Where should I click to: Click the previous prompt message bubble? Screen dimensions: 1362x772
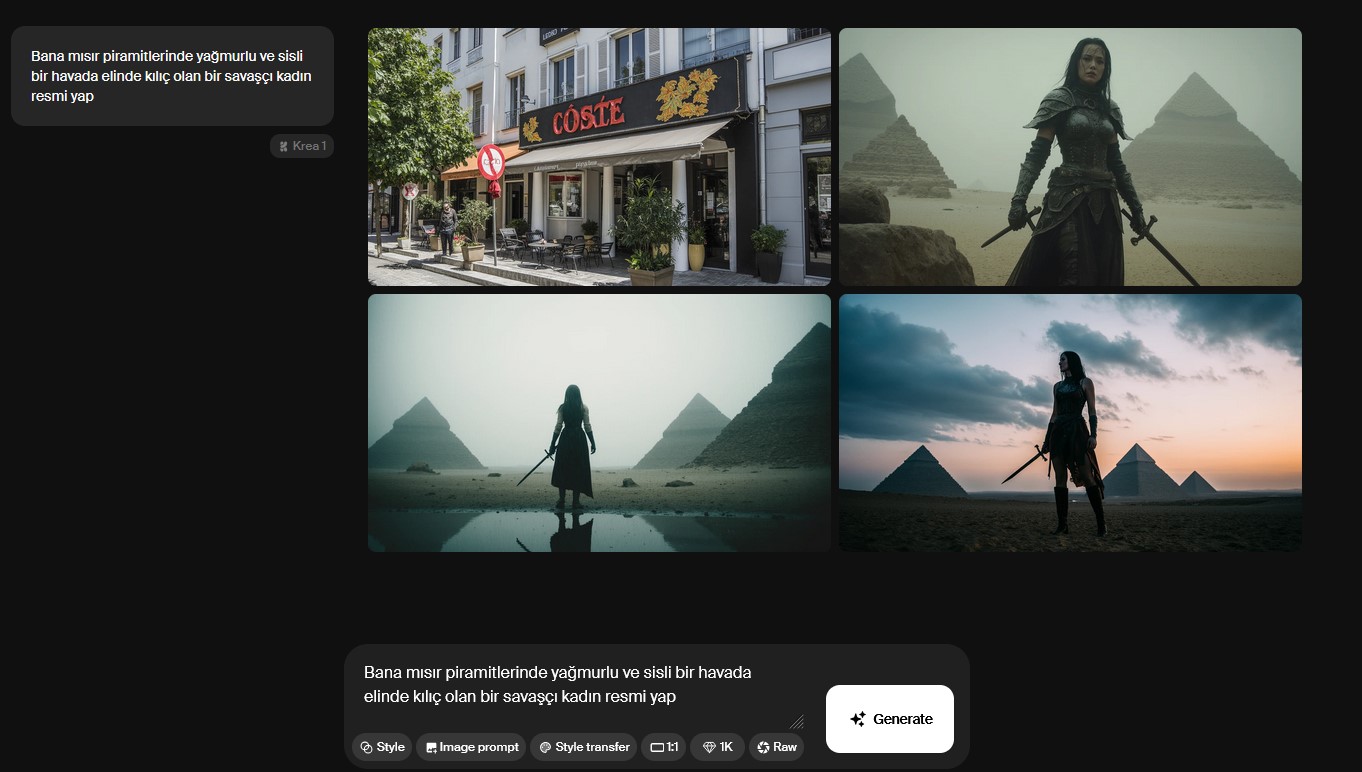[x=172, y=76]
